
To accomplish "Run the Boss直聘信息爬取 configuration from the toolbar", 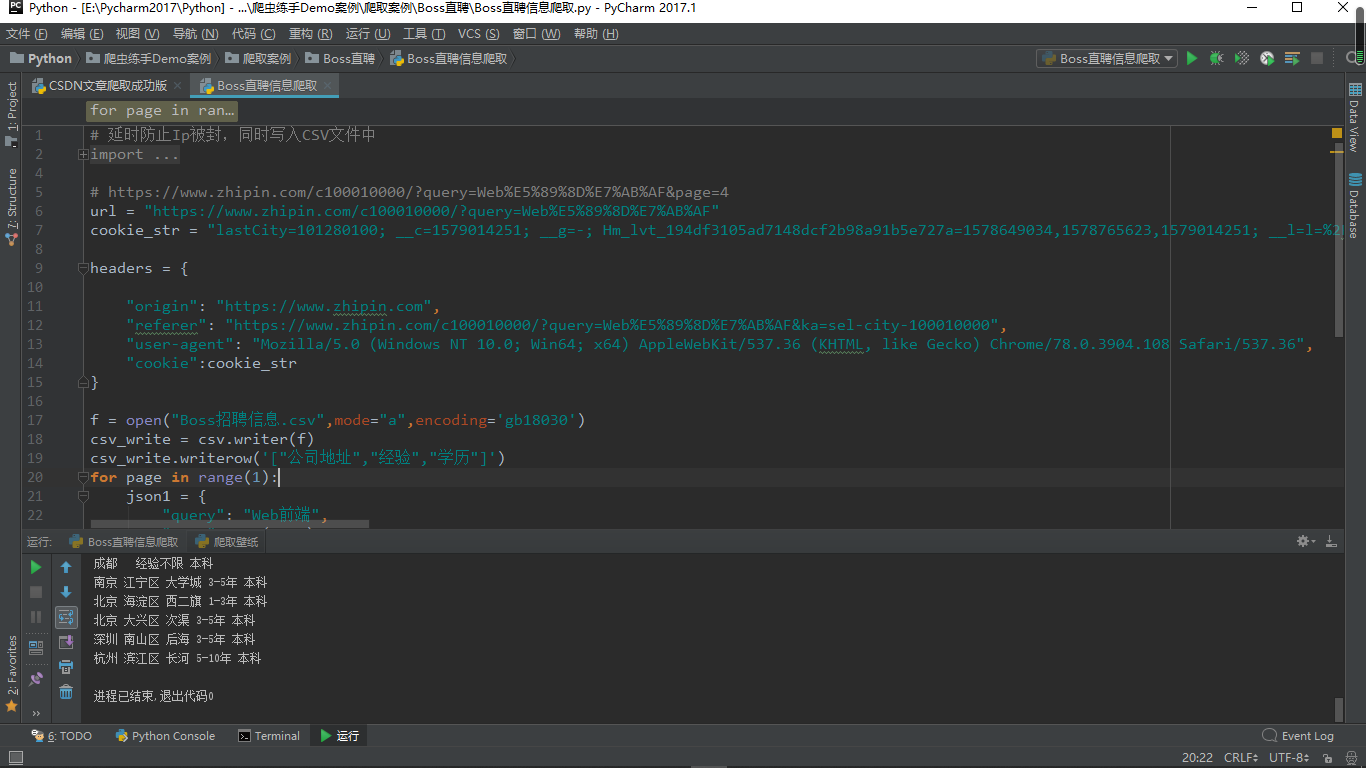I will (1191, 59).
